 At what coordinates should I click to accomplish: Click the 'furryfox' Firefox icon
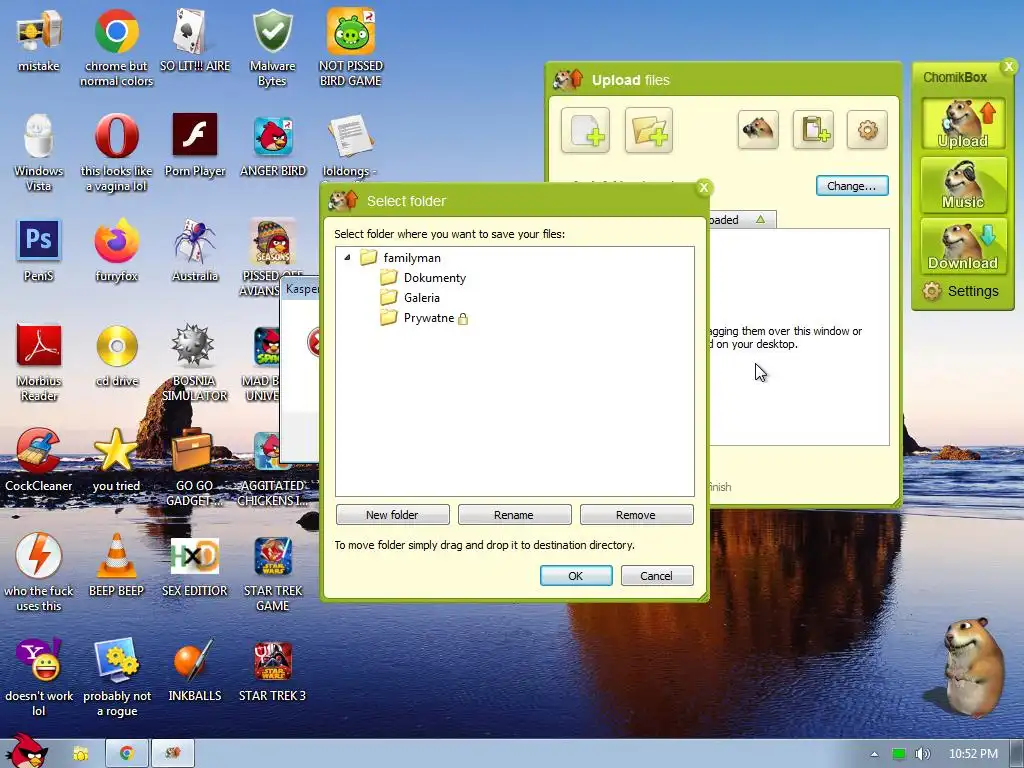pyautogui.click(x=116, y=251)
